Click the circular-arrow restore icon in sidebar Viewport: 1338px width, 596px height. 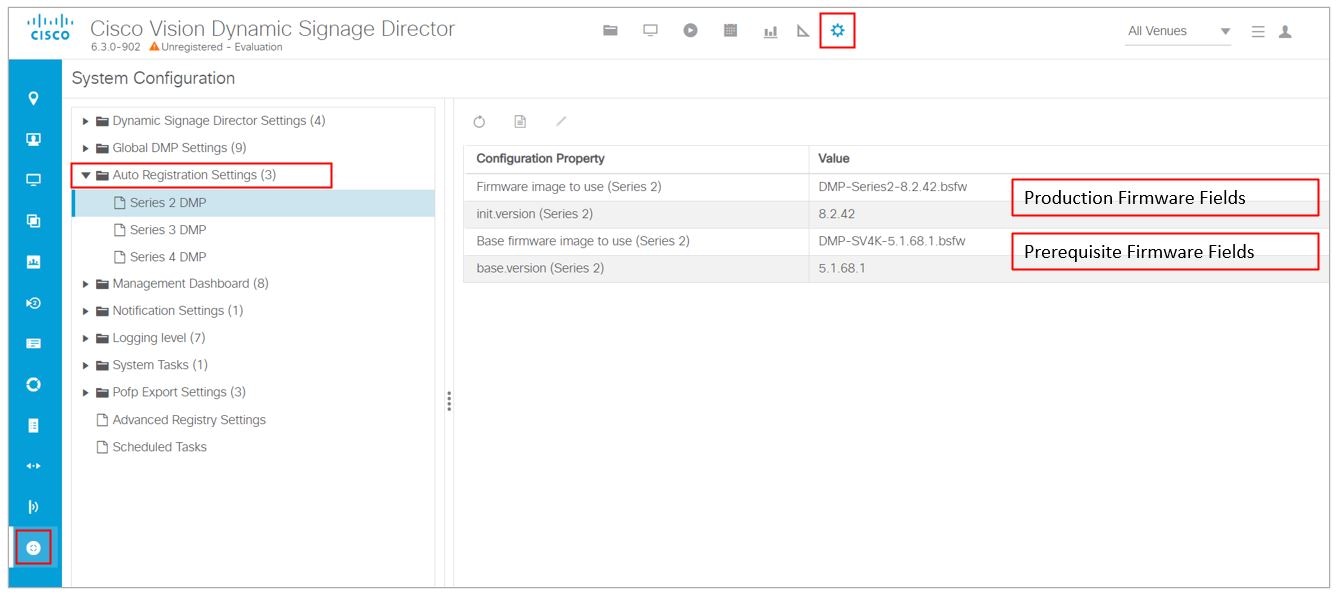tap(34, 303)
